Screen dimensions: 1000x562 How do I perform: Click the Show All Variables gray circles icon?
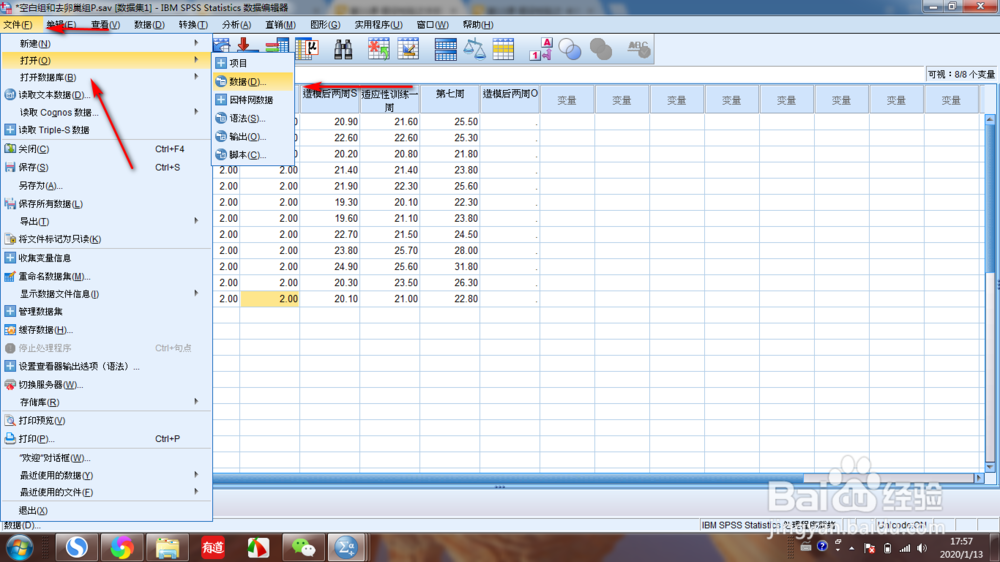click(601, 49)
